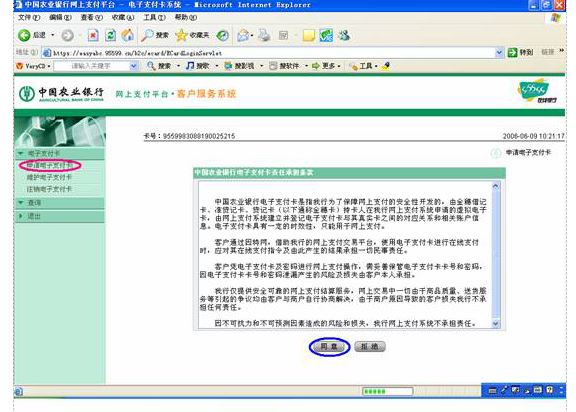Click the green Back arrow icon
Viewport: 576px width, 412px height.
[x=24, y=35]
